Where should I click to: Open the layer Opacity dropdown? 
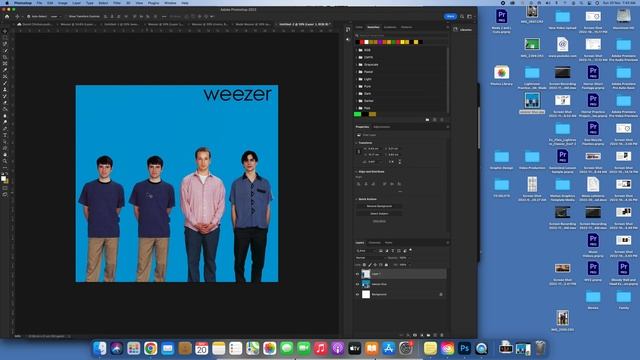[x=409, y=258]
